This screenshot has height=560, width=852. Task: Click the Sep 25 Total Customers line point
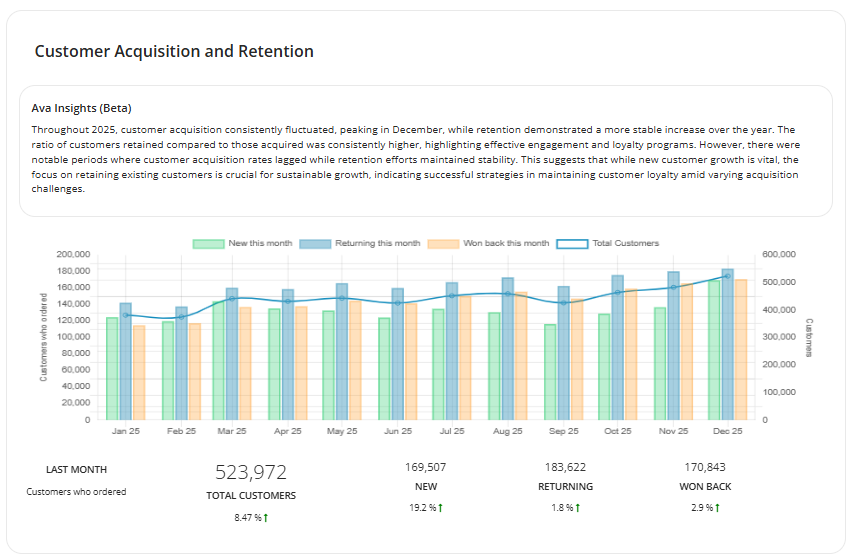(x=564, y=302)
